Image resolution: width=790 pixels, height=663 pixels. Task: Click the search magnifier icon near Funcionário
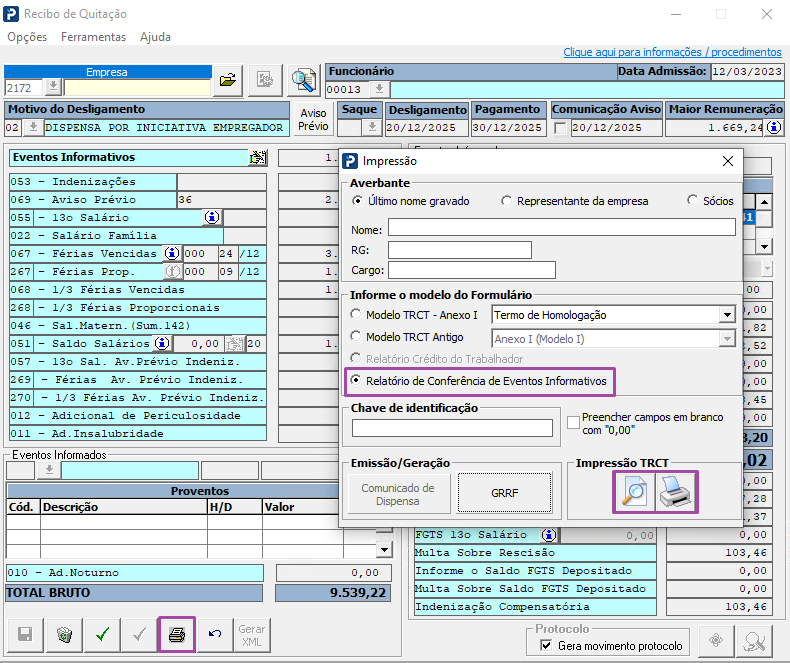304,80
